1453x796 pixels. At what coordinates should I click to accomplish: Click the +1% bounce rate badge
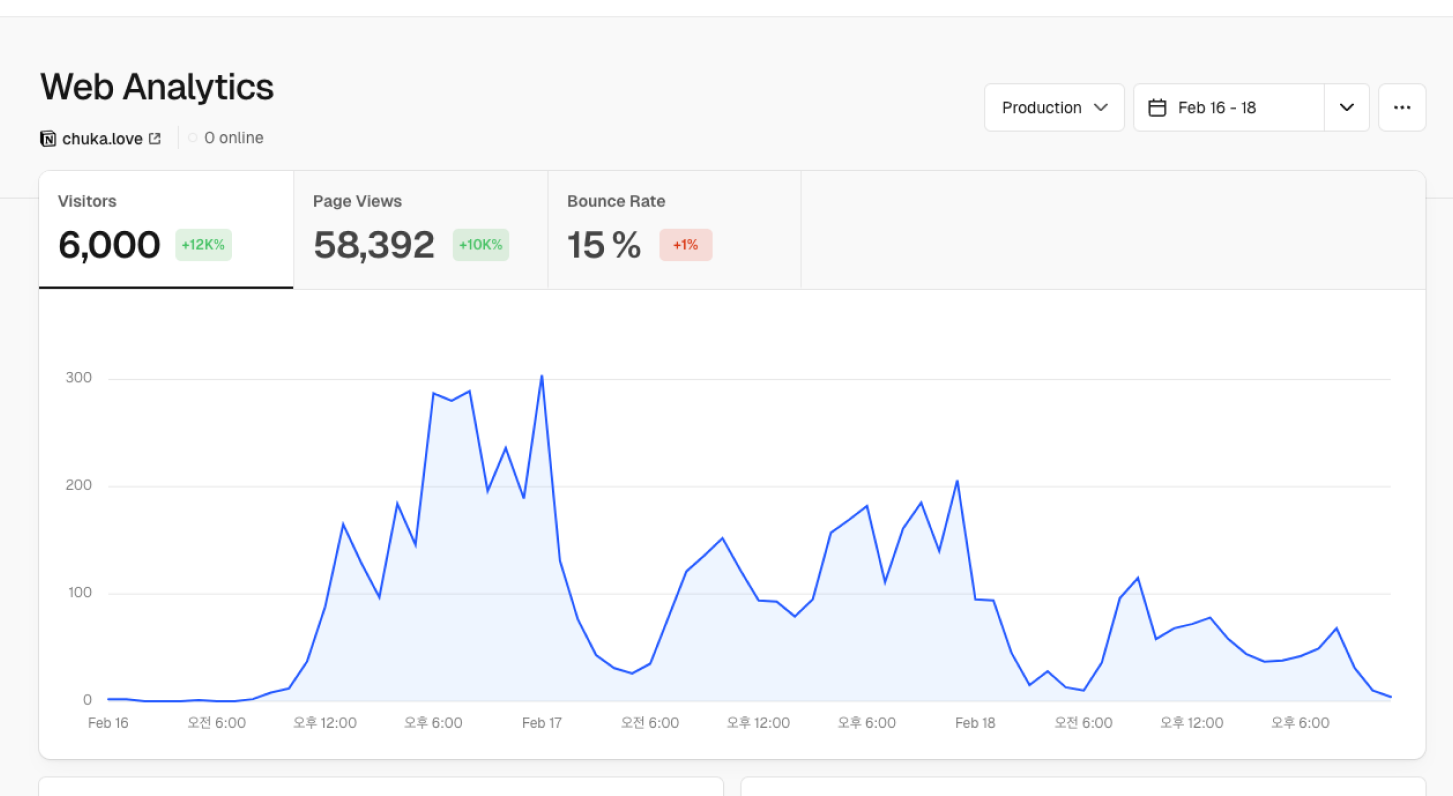coord(686,245)
